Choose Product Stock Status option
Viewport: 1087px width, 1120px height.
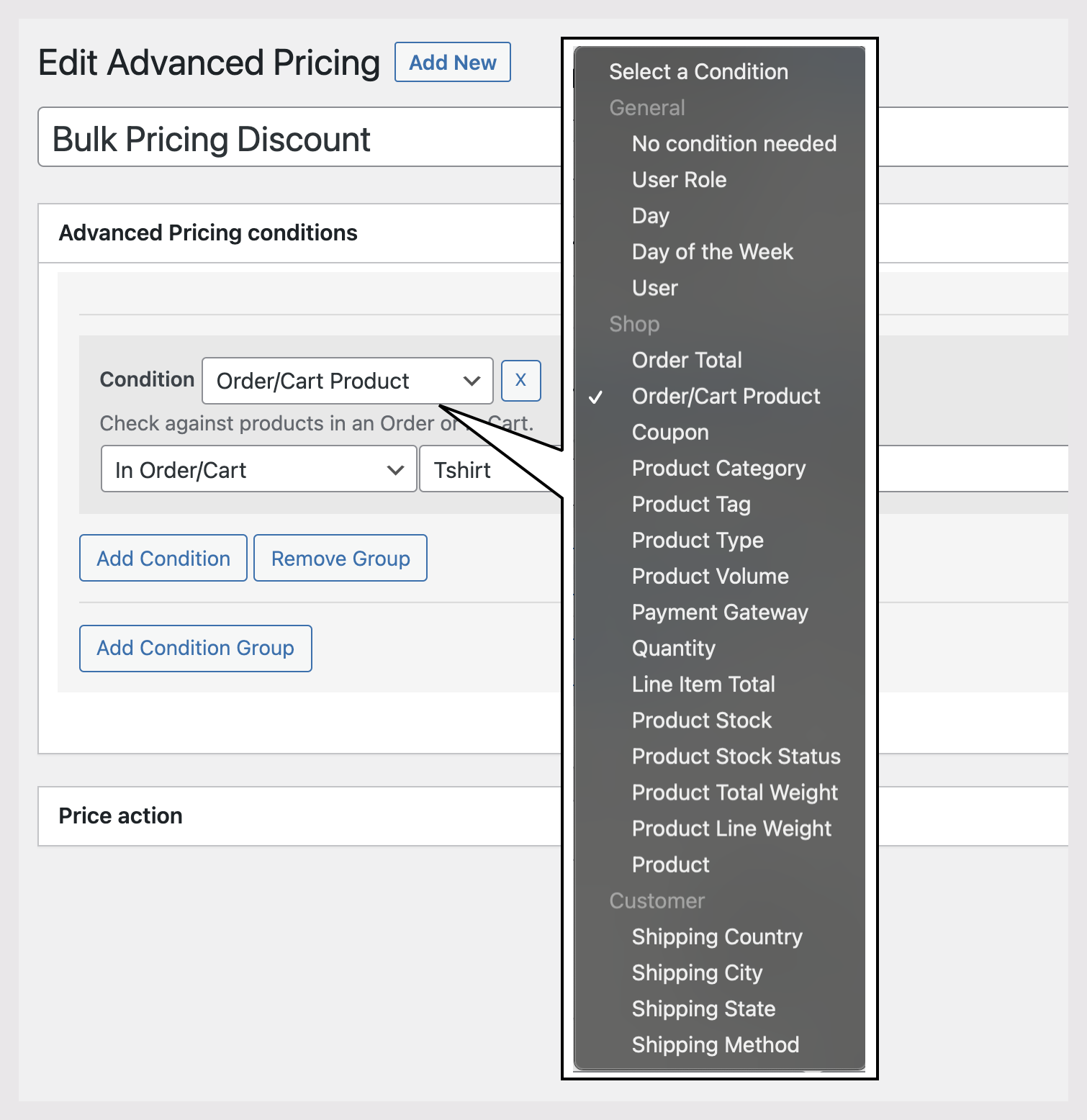pos(735,756)
